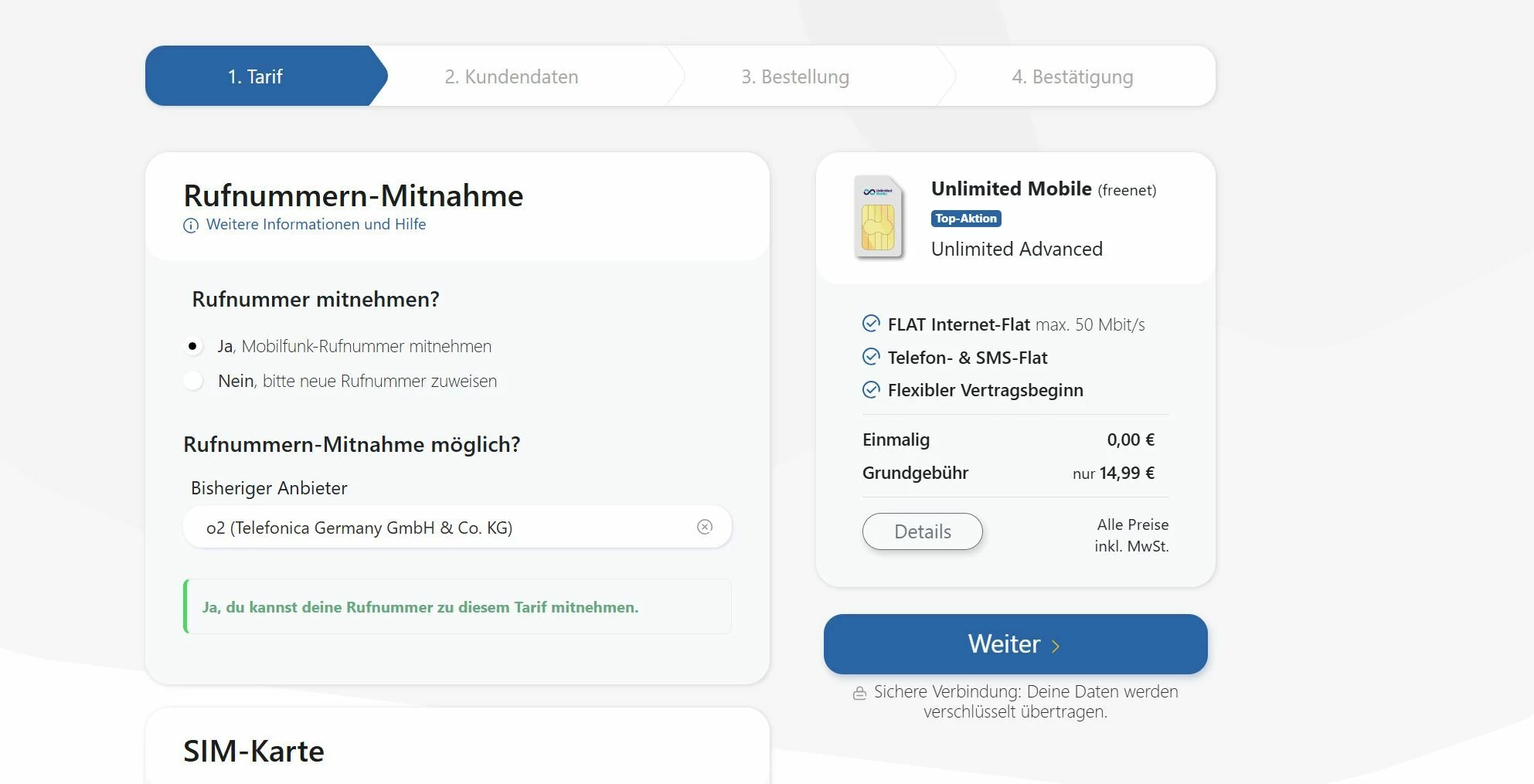Go to step 4. Bestätigung
Image resolution: width=1534 pixels, height=784 pixels.
click(1073, 76)
